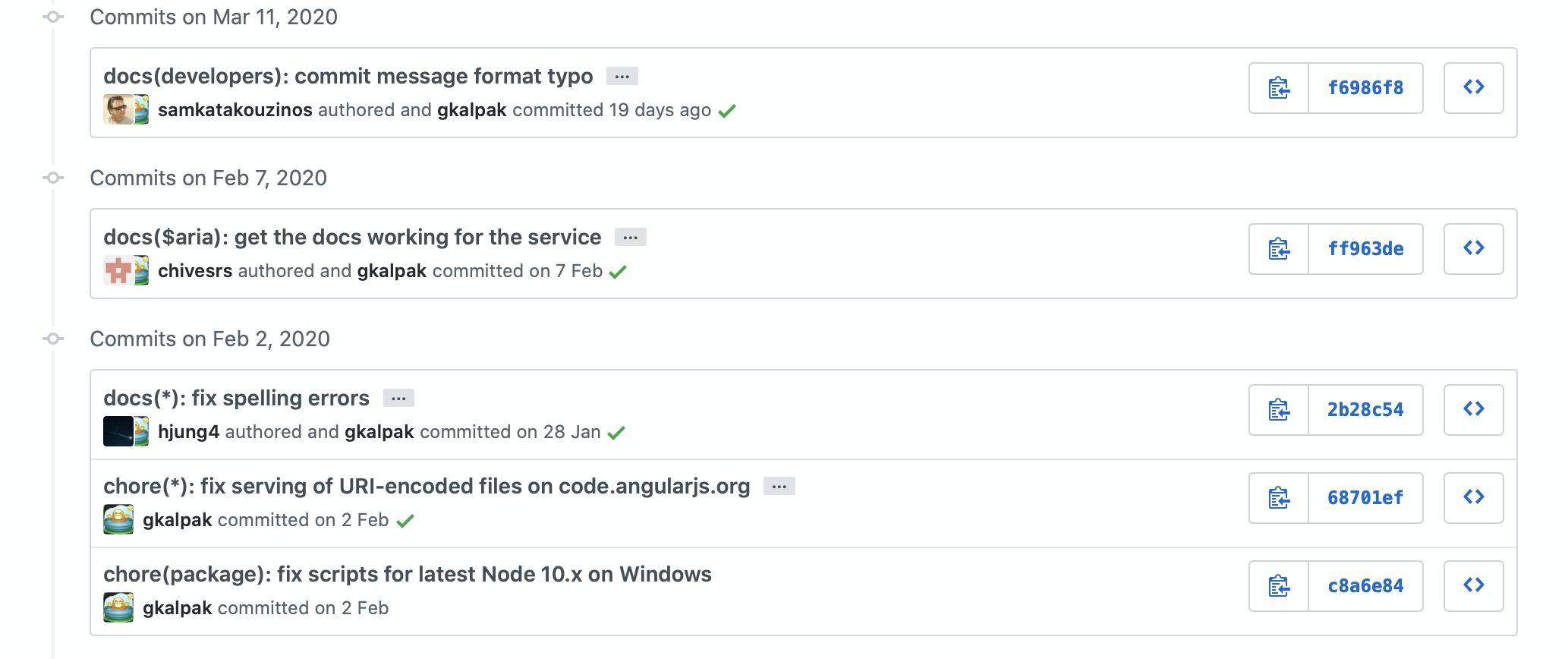1568x659 pixels.
Task: Open commit hash link f6986f8
Action: [1365, 88]
